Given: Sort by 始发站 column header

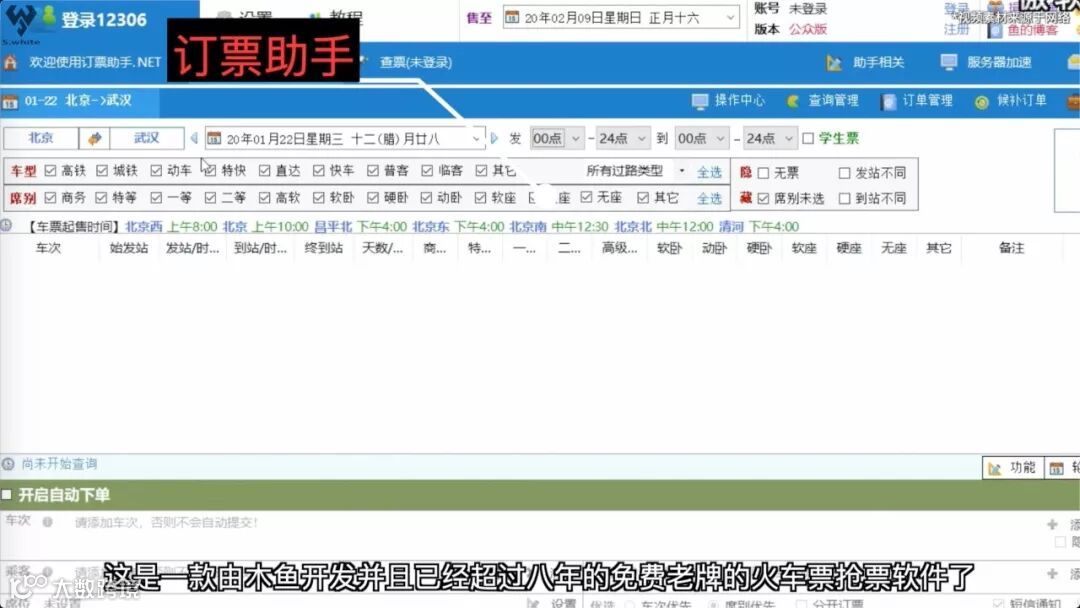Looking at the screenshot, I should click(x=129, y=248).
